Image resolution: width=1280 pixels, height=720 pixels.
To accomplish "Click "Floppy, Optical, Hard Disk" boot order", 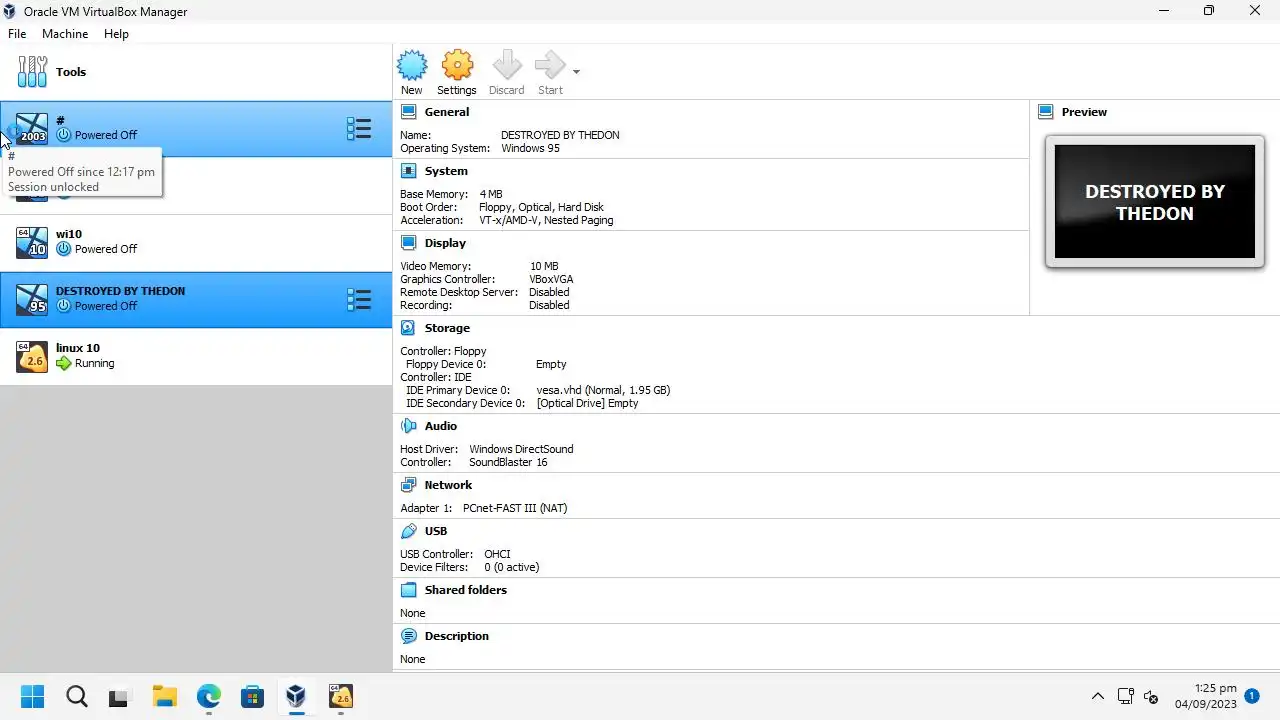I will (x=541, y=207).
